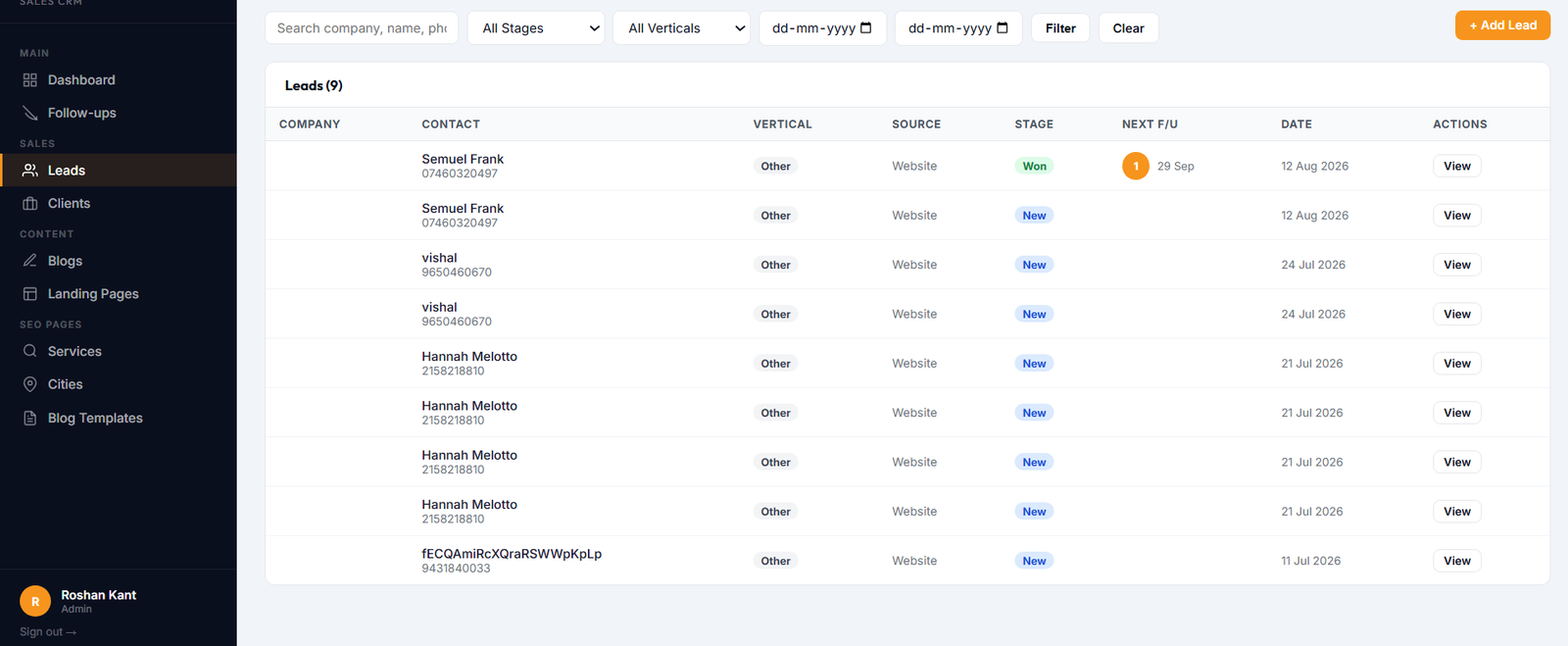The height and width of the screenshot is (646, 1568).
Task: Click the 29 Sep follow-up date
Action: pyautogui.click(x=1175, y=166)
